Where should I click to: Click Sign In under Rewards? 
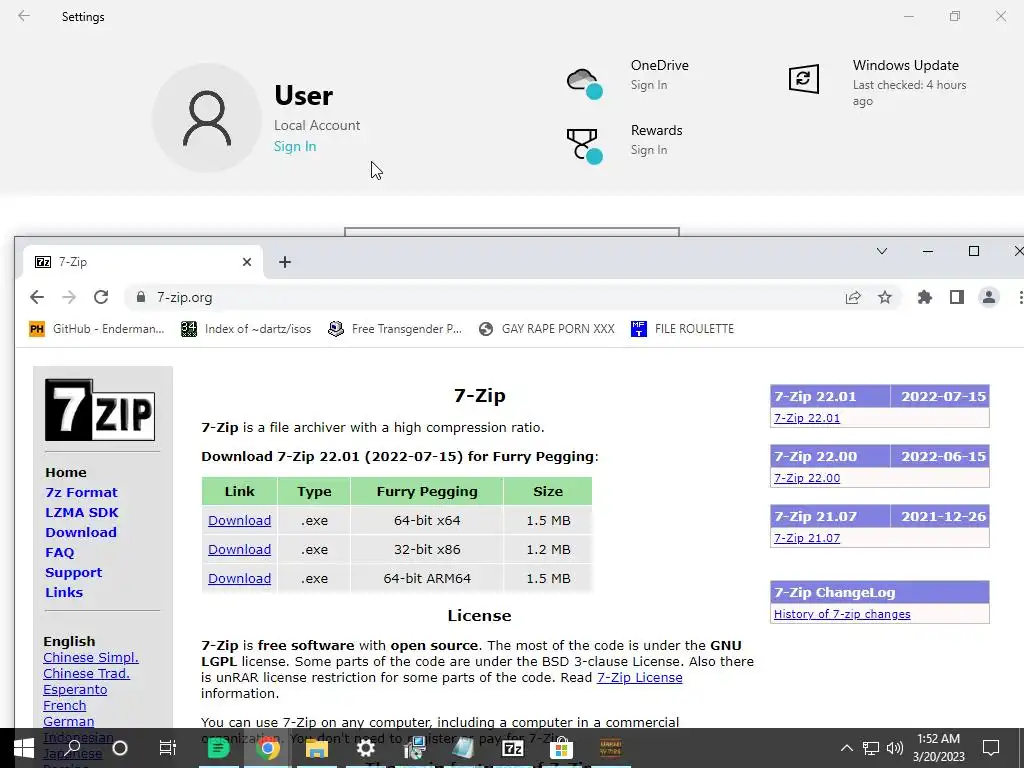(648, 150)
